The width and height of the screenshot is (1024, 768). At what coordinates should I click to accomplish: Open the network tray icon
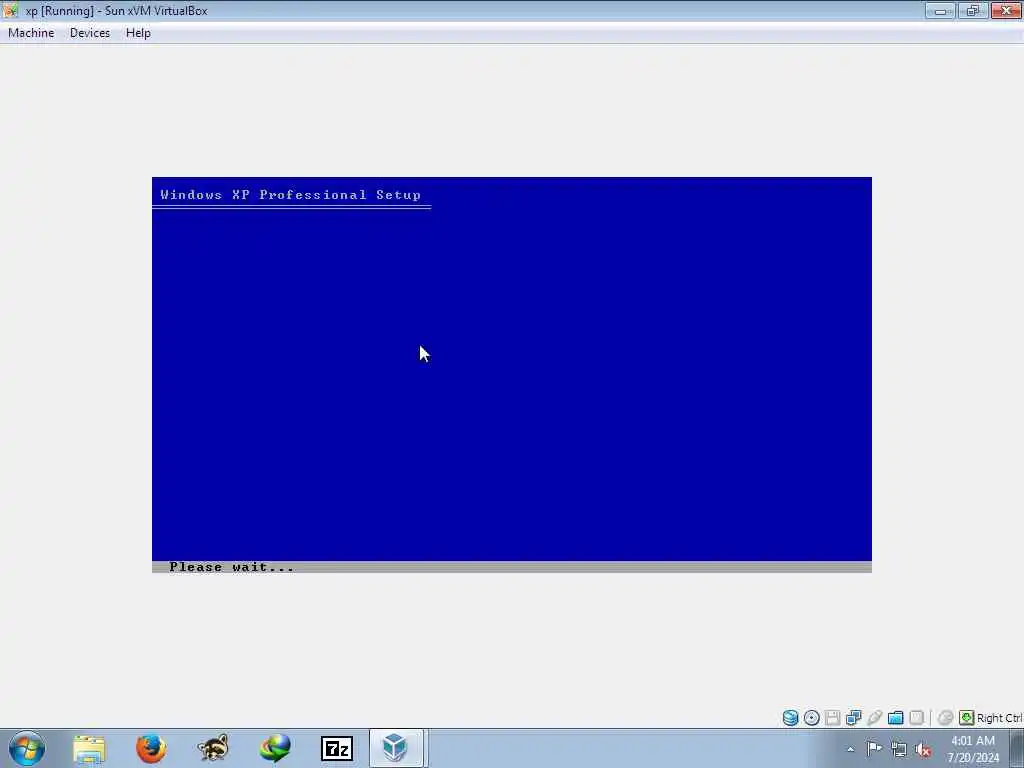(x=899, y=749)
